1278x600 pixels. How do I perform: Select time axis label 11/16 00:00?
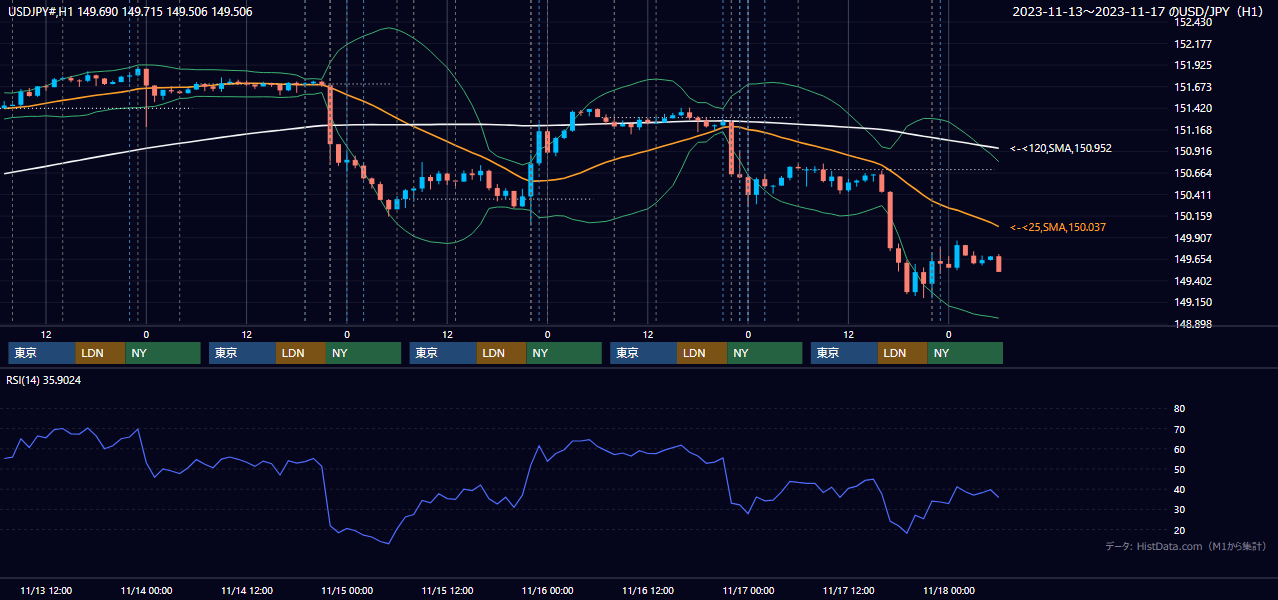[547, 590]
